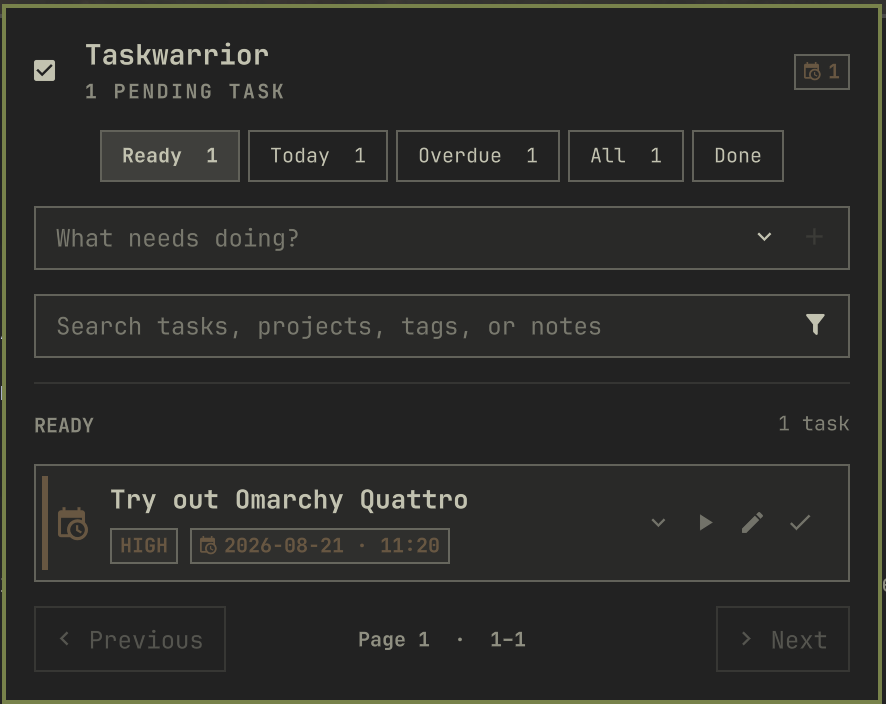The height and width of the screenshot is (704, 886).
Task: Click the scheduled count badge showing 1
Action: point(822,72)
